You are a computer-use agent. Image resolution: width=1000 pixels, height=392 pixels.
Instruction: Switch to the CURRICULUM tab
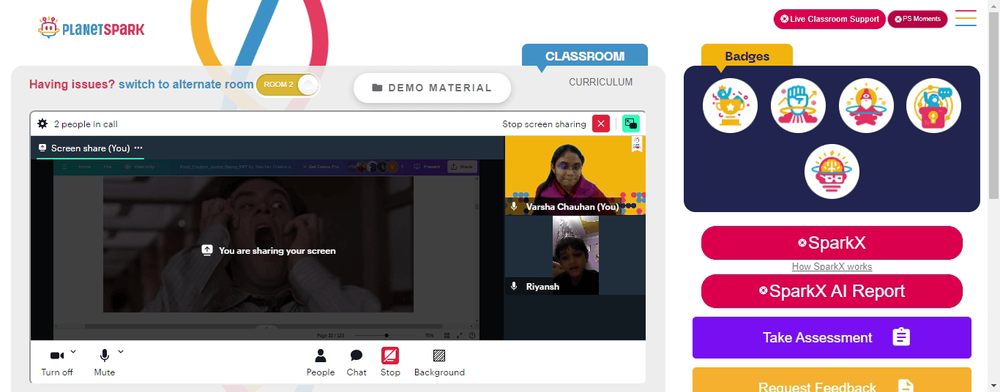[601, 82]
